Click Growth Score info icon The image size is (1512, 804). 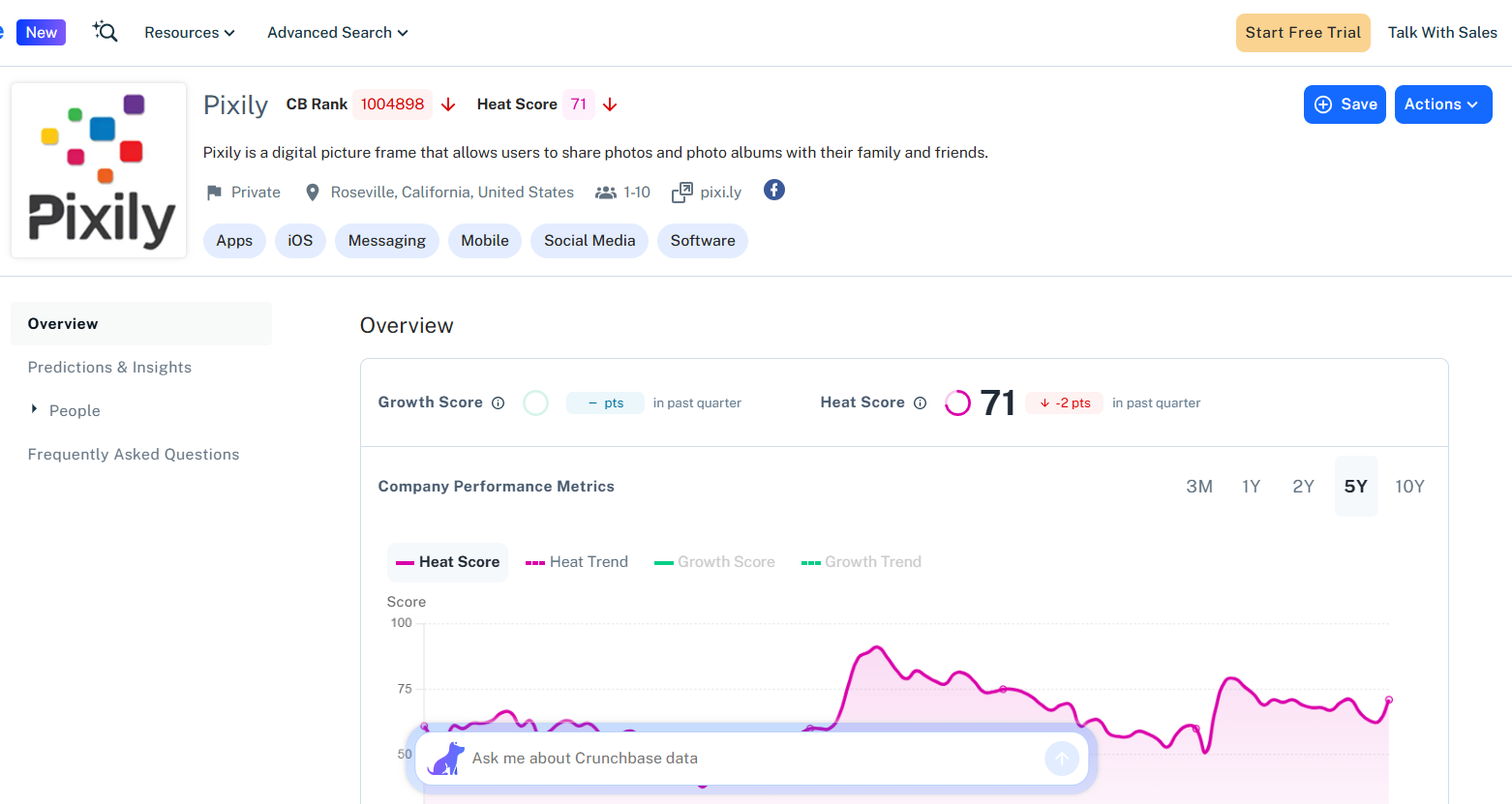click(498, 403)
